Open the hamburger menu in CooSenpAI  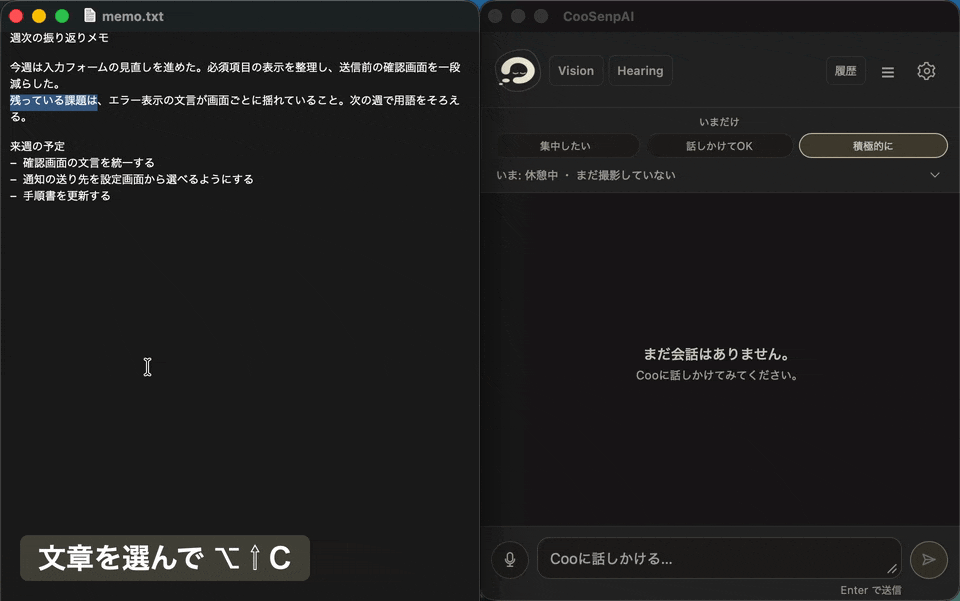click(888, 72)
